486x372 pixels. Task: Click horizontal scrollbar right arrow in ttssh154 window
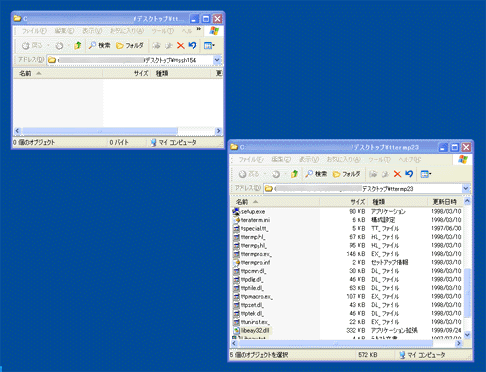pyautogui.click(x=219, y=131)
